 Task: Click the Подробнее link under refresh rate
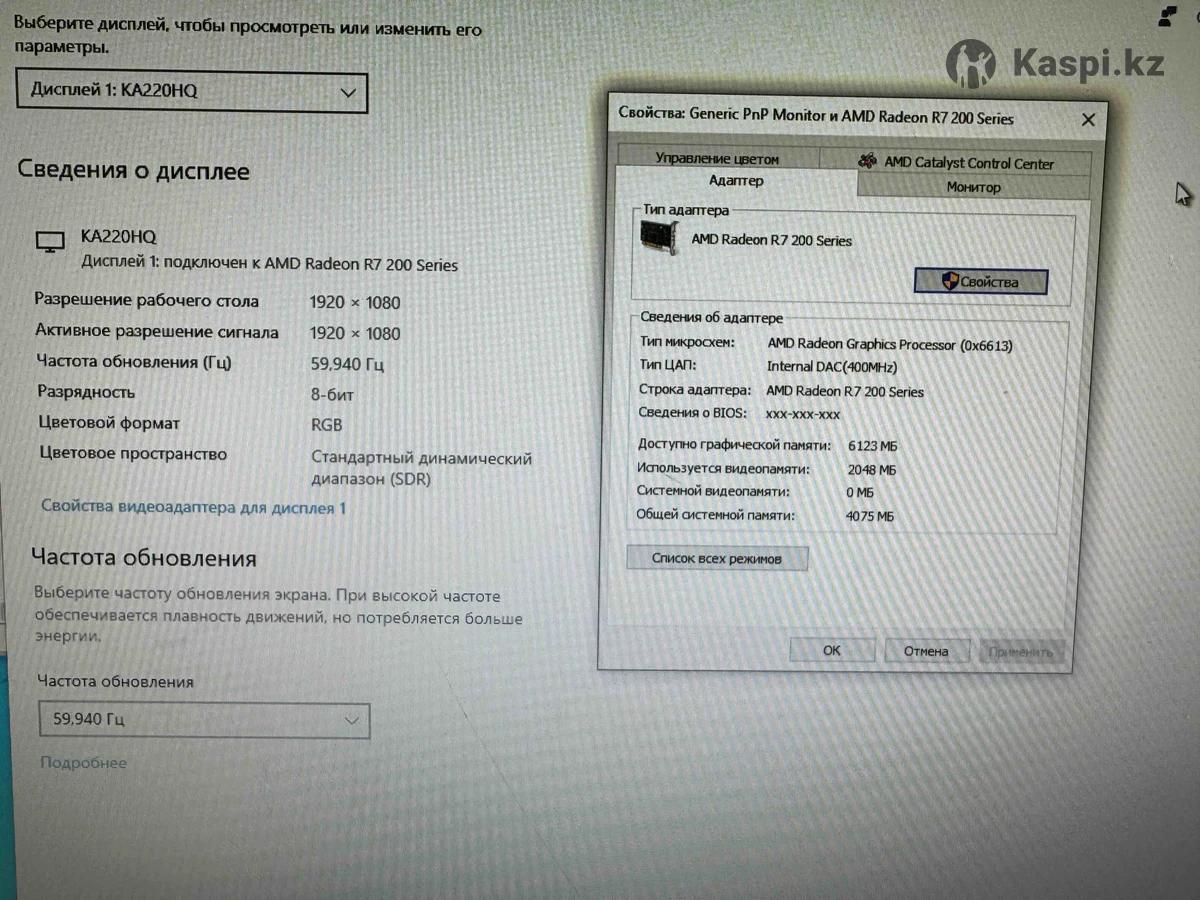[83, 762]
